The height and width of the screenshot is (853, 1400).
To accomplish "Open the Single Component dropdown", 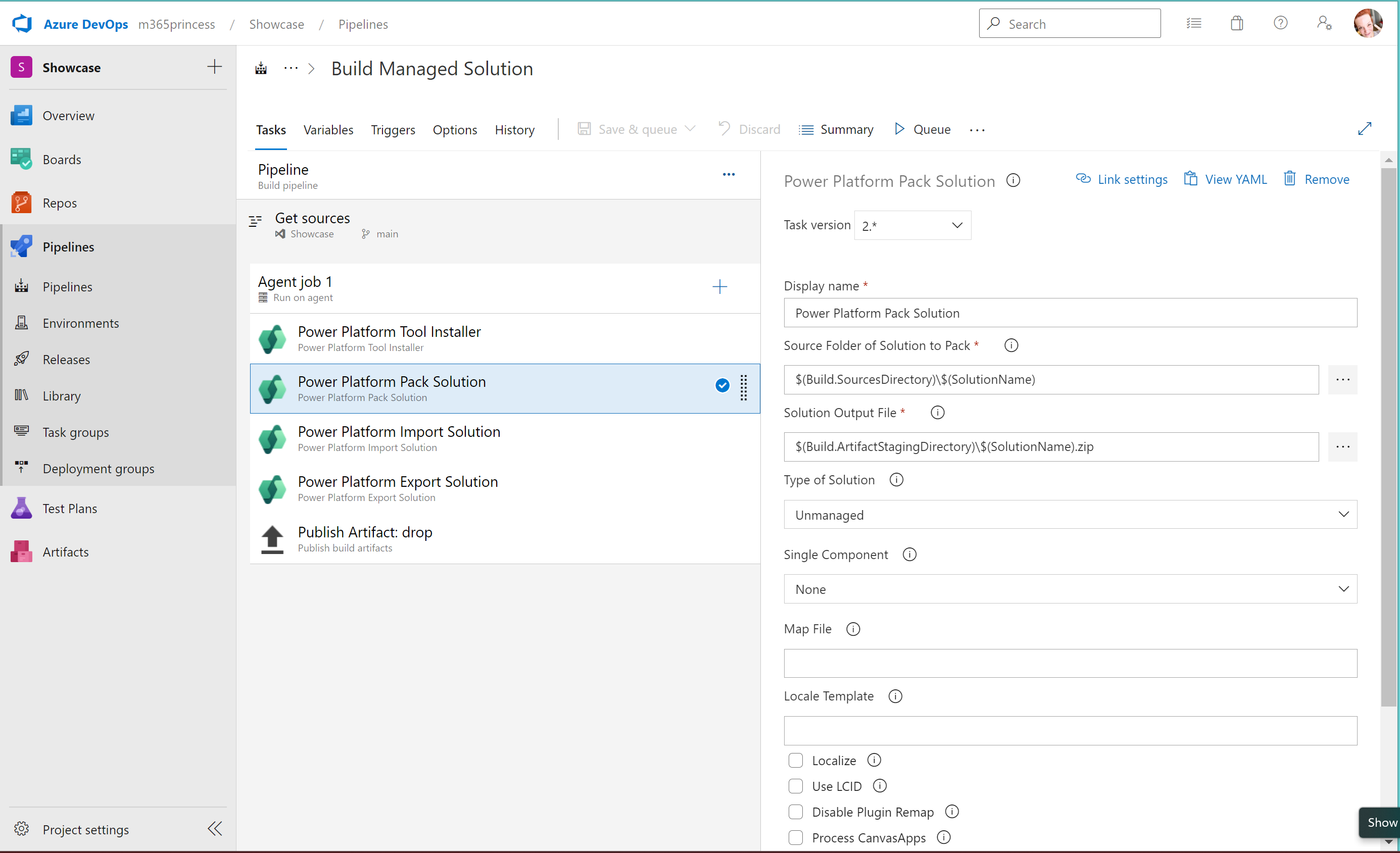I will click(x=1070, y=589).
